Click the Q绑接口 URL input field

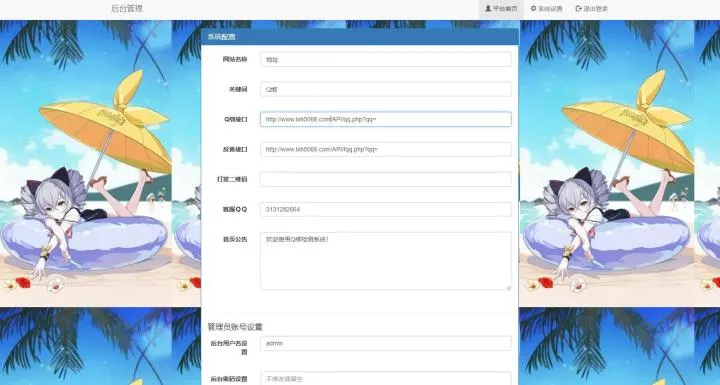pos(385,119)
